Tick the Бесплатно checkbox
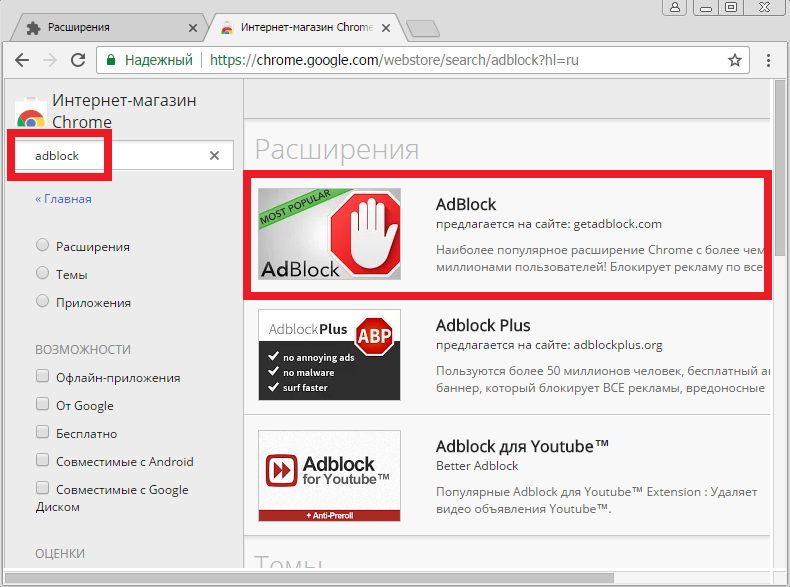790x587 pixels. coord(42,432)
